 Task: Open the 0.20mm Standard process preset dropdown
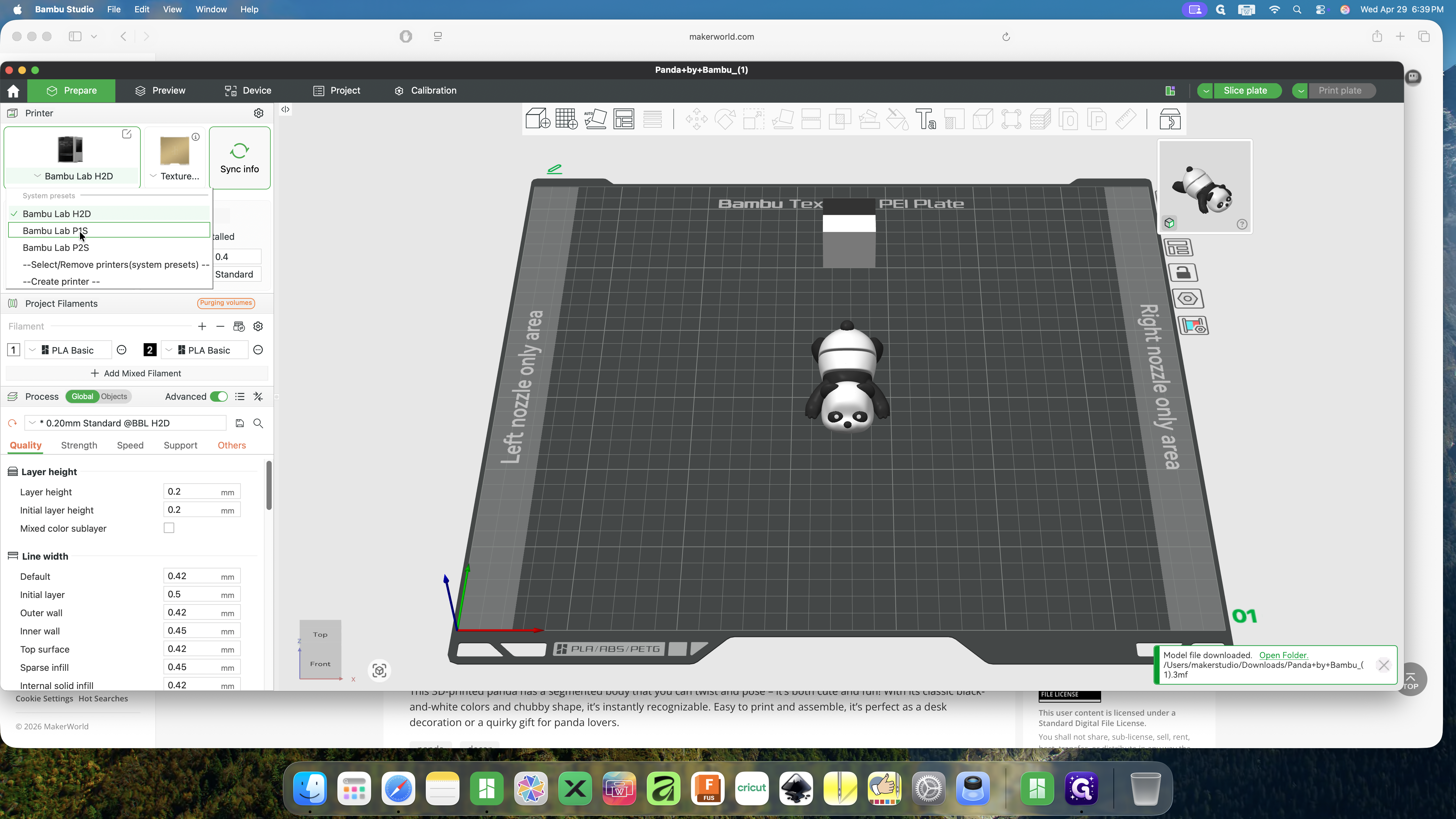(x=125, y=423)
